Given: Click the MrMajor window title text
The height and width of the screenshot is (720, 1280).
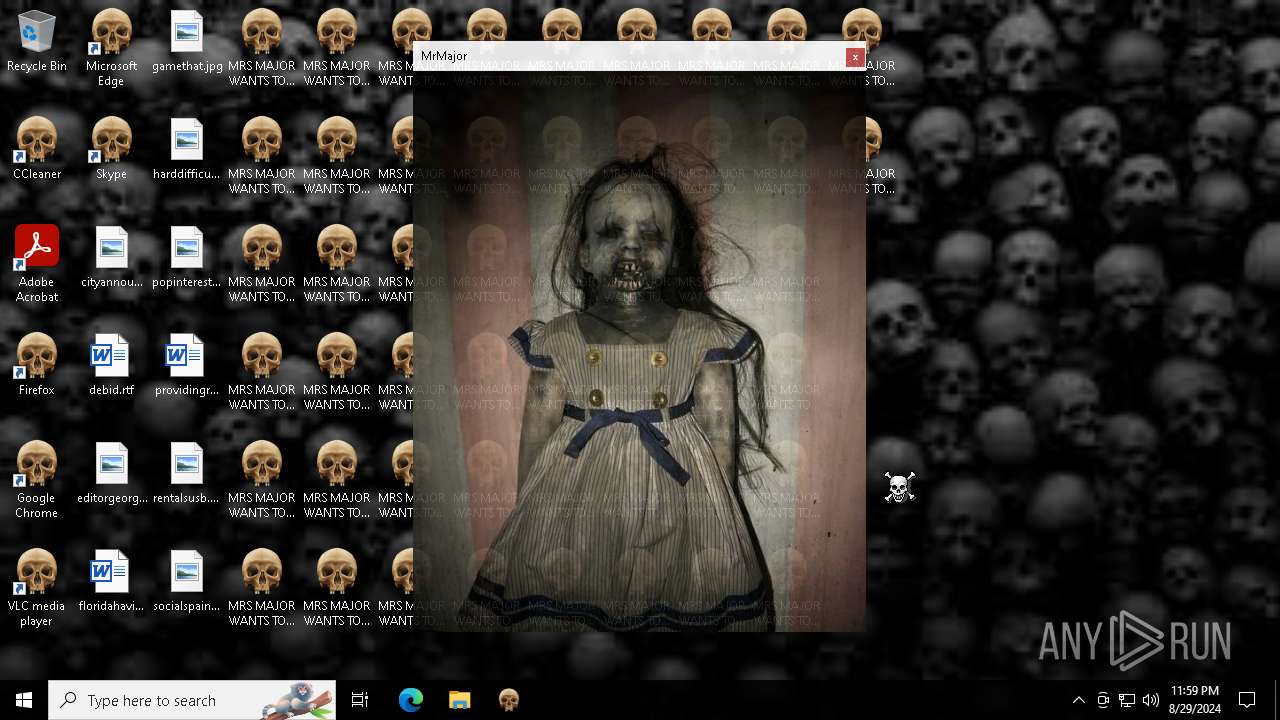Looking at the screenshot, I should [x=444, y=56].
